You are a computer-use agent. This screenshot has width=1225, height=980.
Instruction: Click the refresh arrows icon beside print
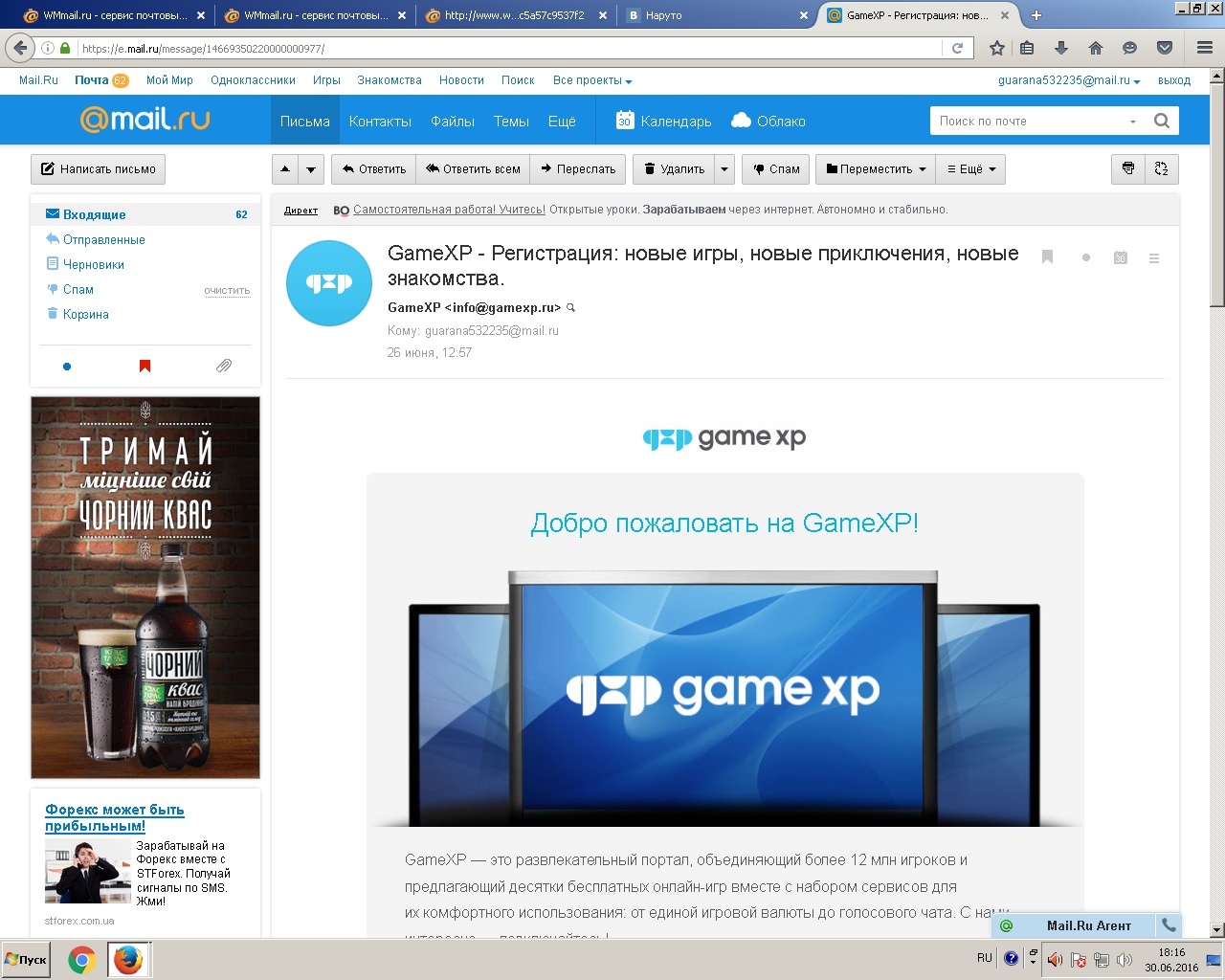1161,168
